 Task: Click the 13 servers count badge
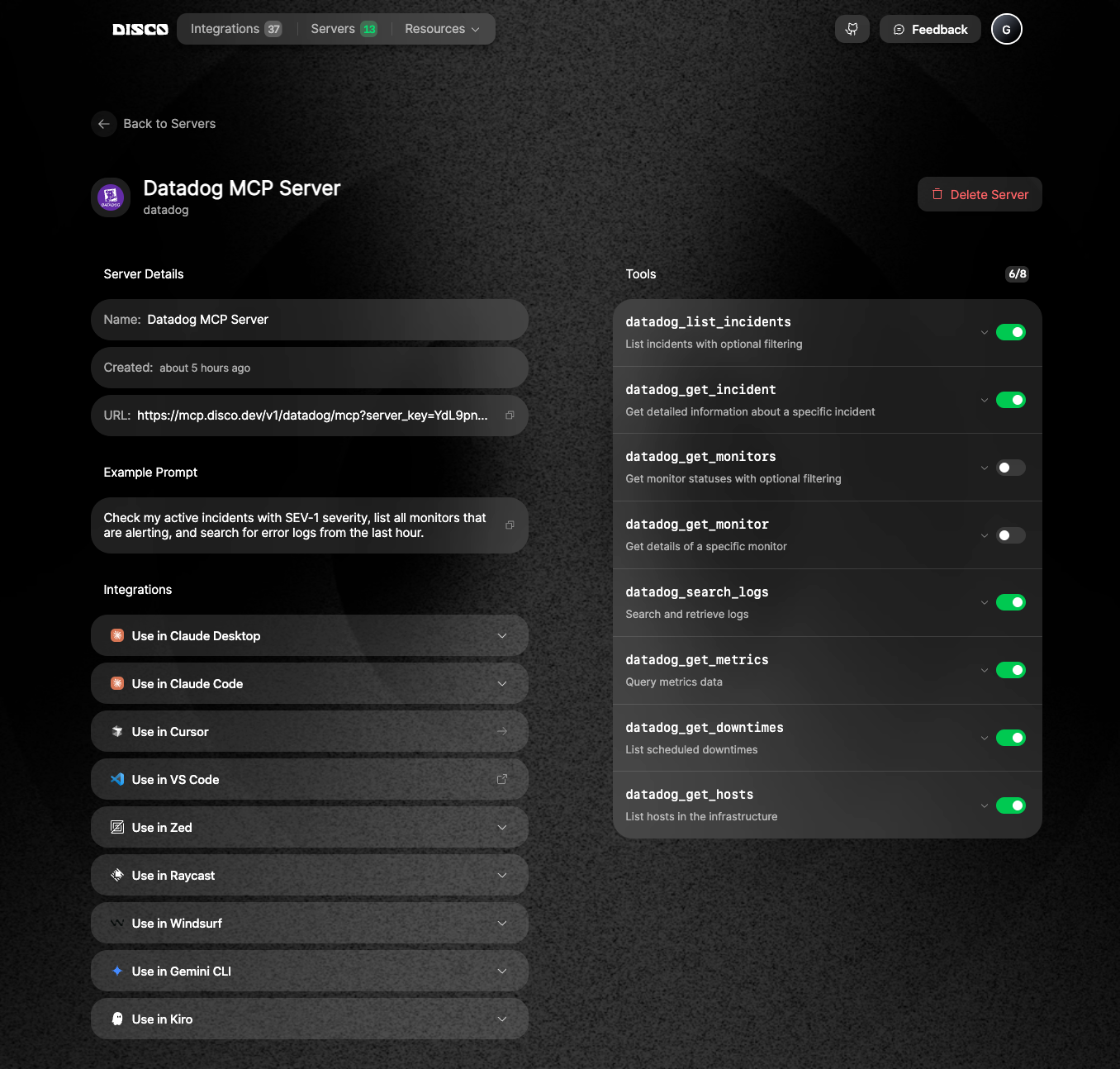point(369,30)
